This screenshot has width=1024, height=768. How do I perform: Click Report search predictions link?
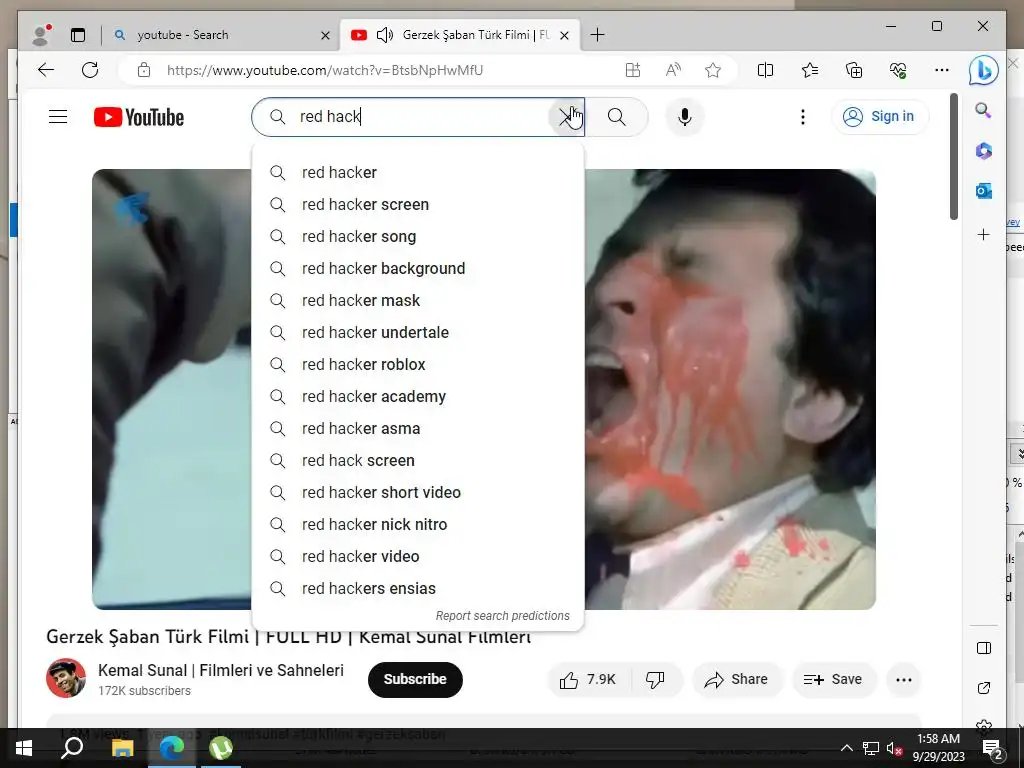[502, 616]
